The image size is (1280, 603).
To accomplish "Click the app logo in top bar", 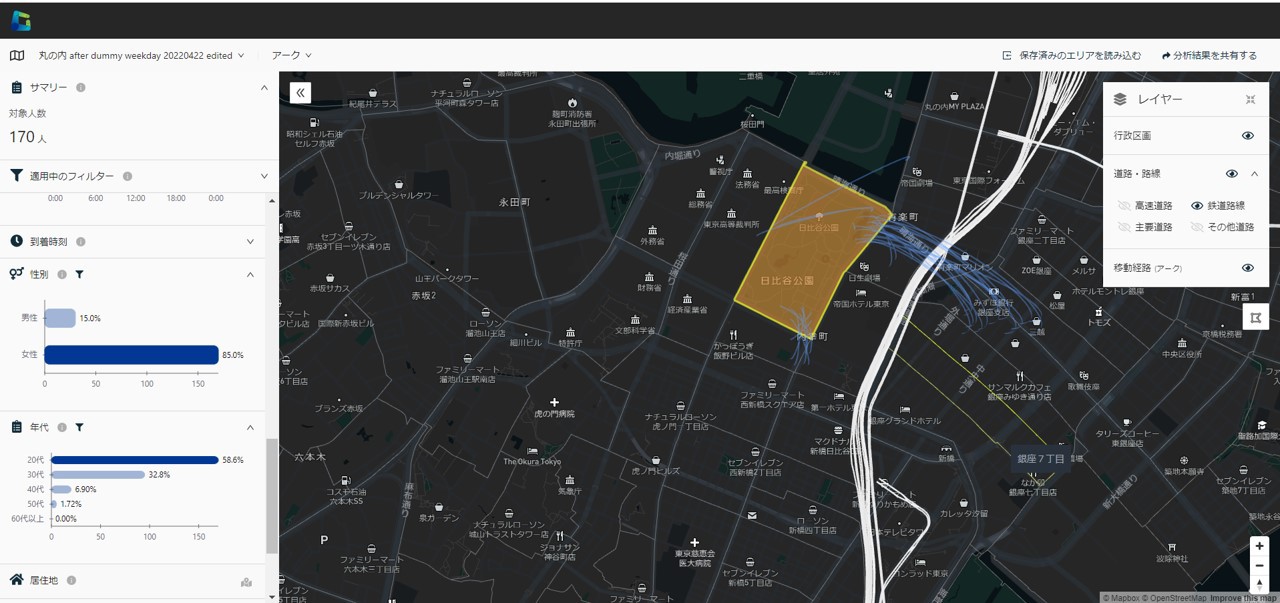I will (20, 20).
